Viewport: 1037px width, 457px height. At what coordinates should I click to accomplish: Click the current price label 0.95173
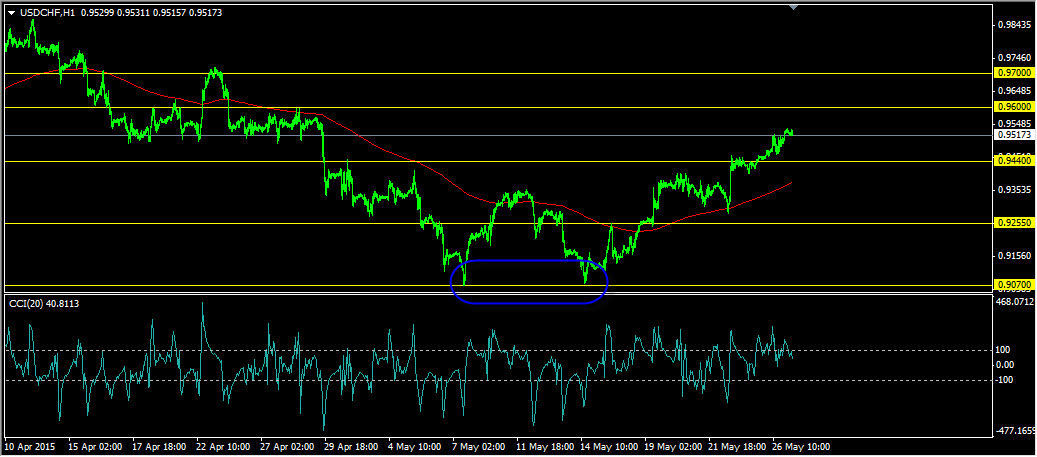[x=1014, y=135]
